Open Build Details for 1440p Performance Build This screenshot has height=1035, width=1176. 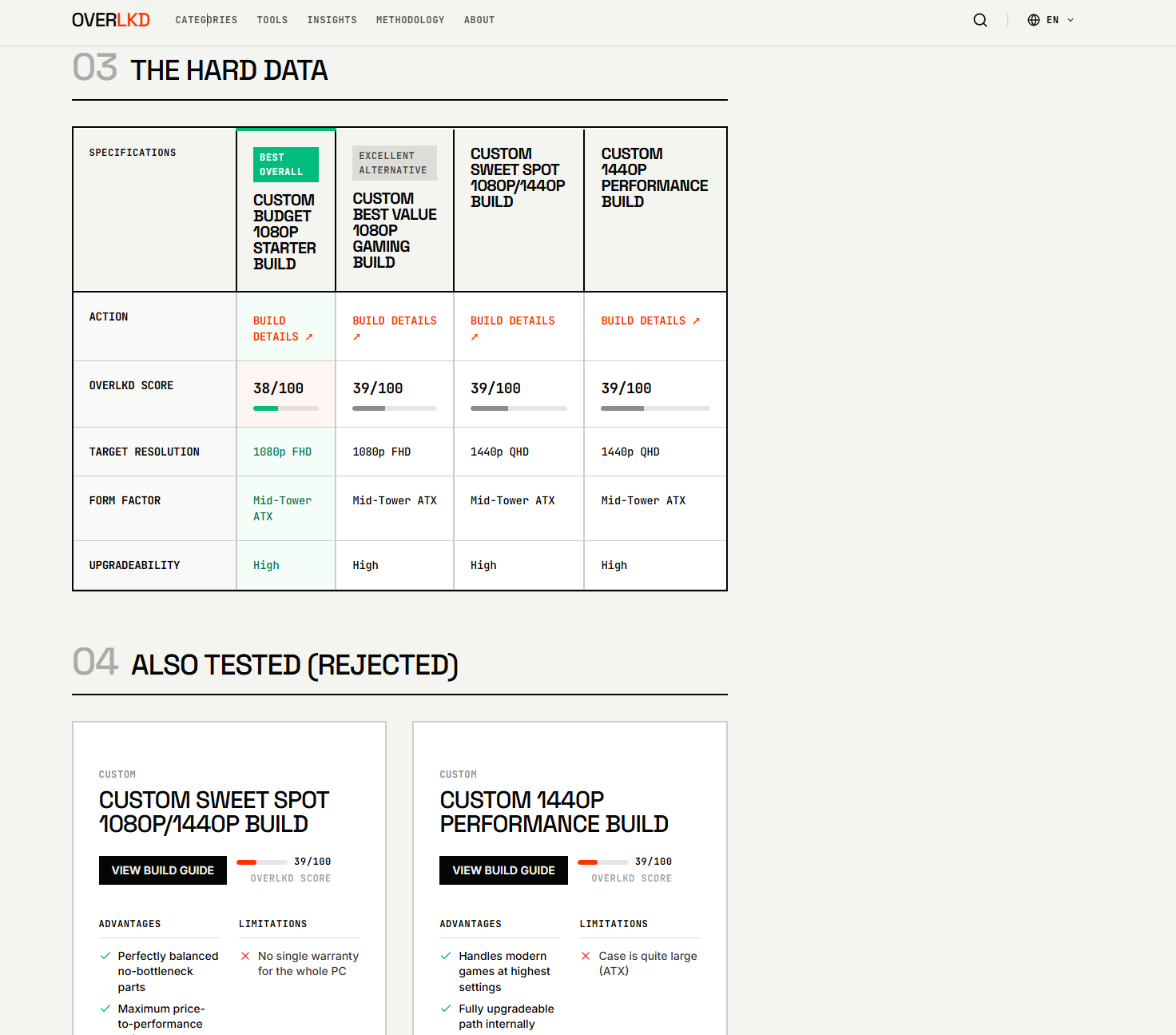pyautogui.click(x=650, y=320)
